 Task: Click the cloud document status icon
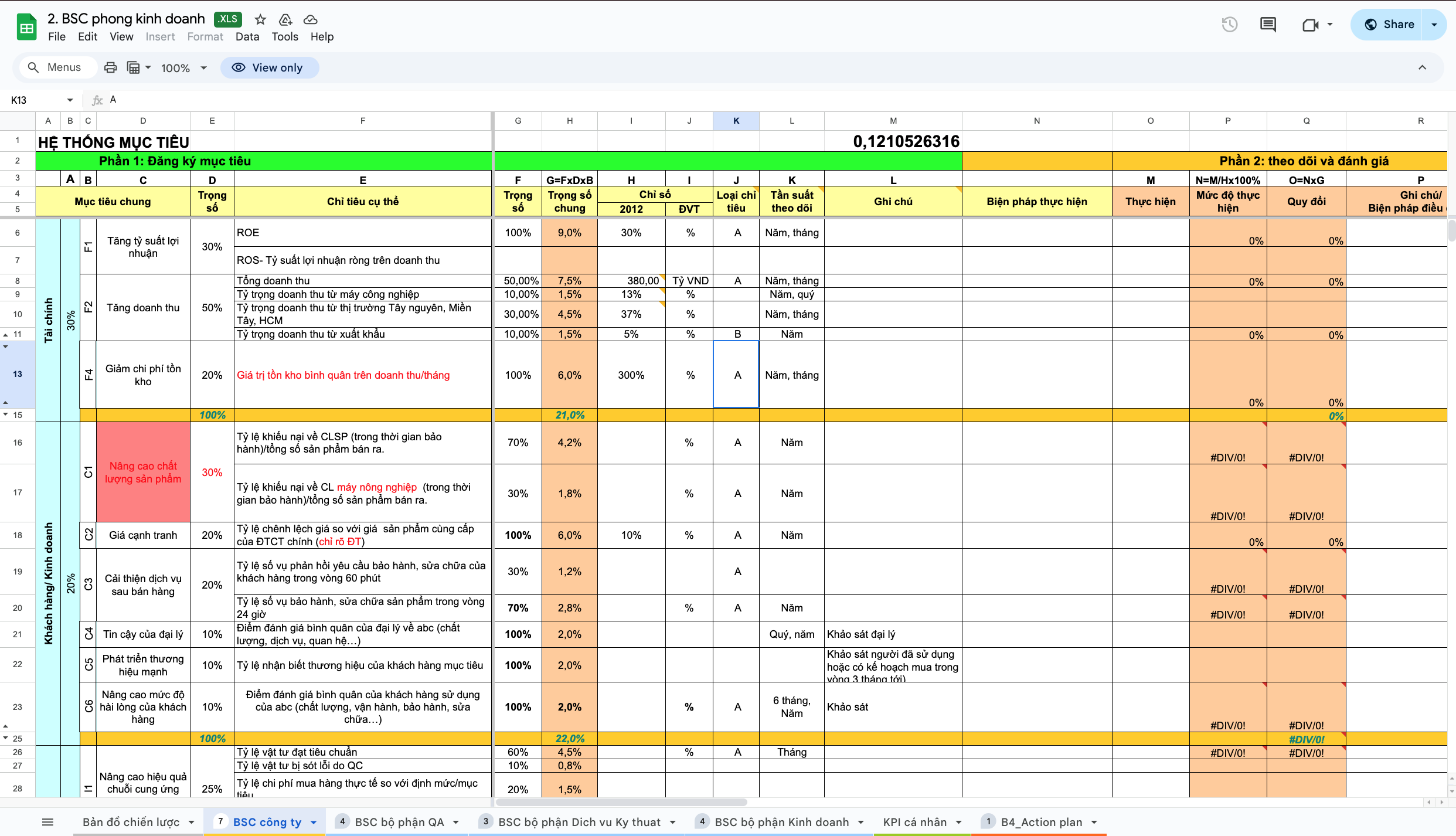coord(310,19)
